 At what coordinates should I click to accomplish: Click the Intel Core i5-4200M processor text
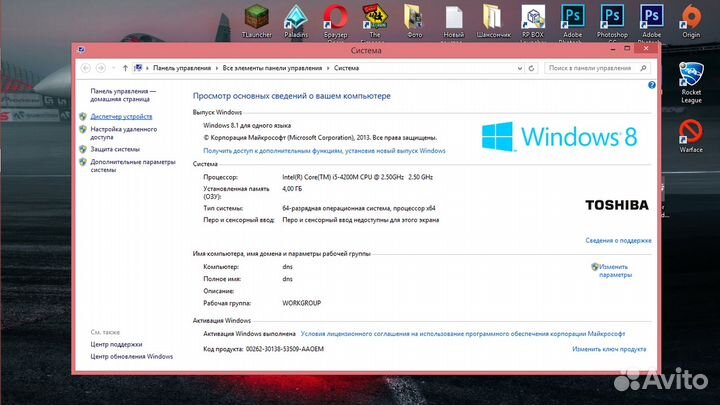(x=357, y=177)
